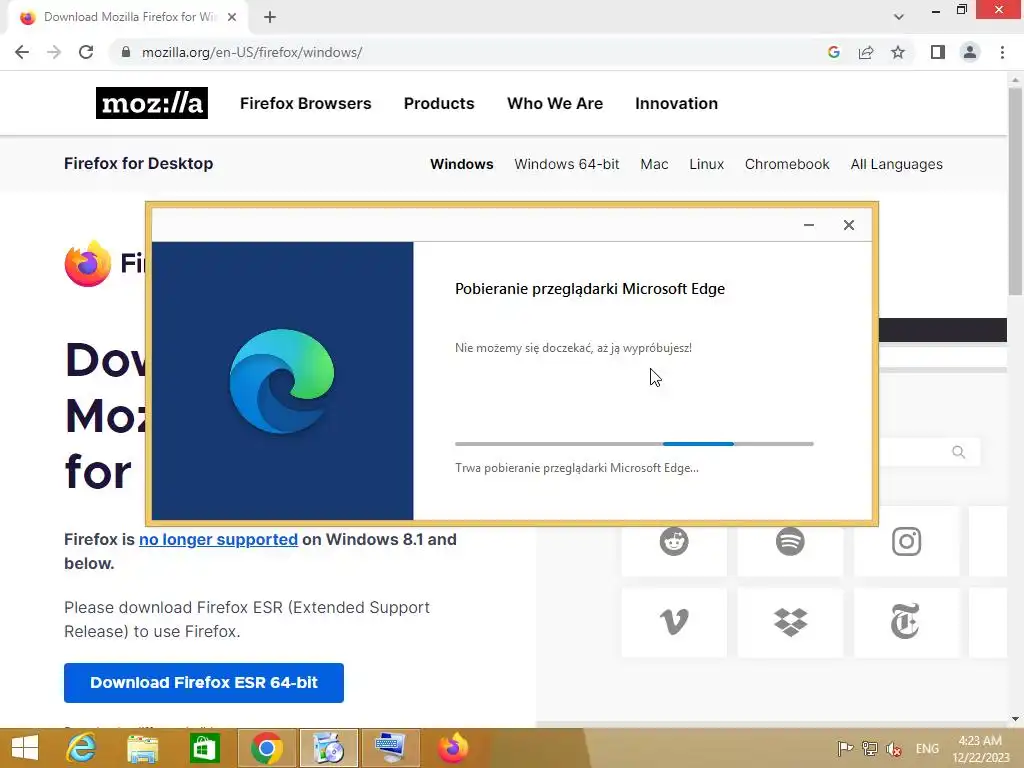The image size is (1024, 768).
Task: Open All Languages link
Action: (897, 164)
